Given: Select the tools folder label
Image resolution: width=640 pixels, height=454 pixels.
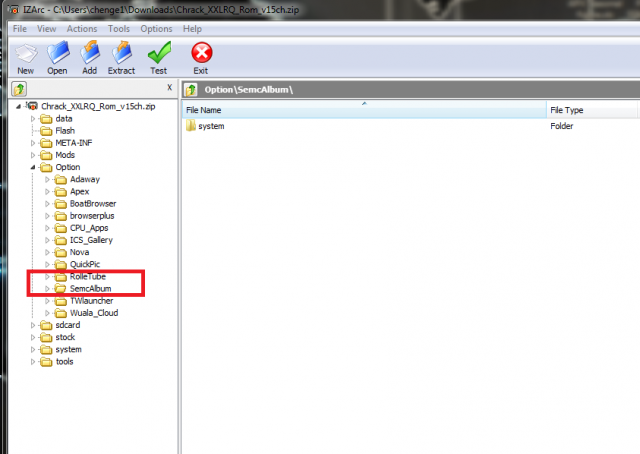Looking at the screenshot, I should pos(64,362).
